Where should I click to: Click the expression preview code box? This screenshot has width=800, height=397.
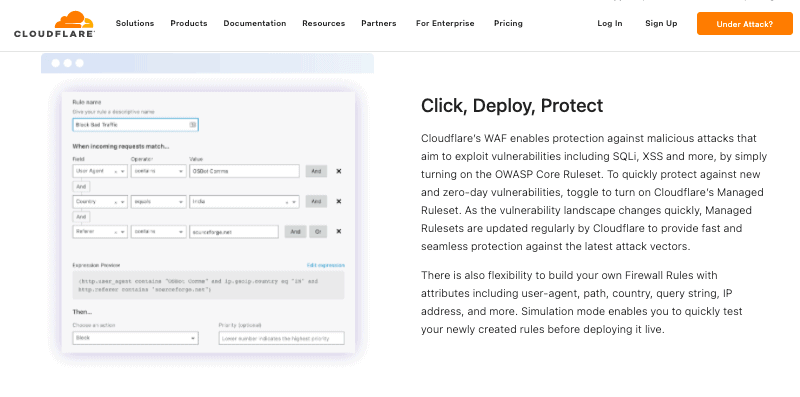pos(208,285)
